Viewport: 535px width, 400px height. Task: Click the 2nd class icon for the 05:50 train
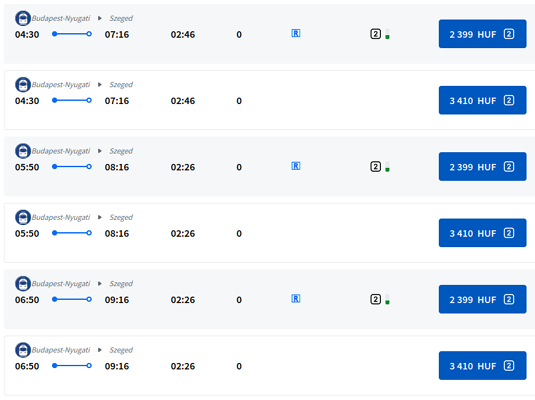376,167
